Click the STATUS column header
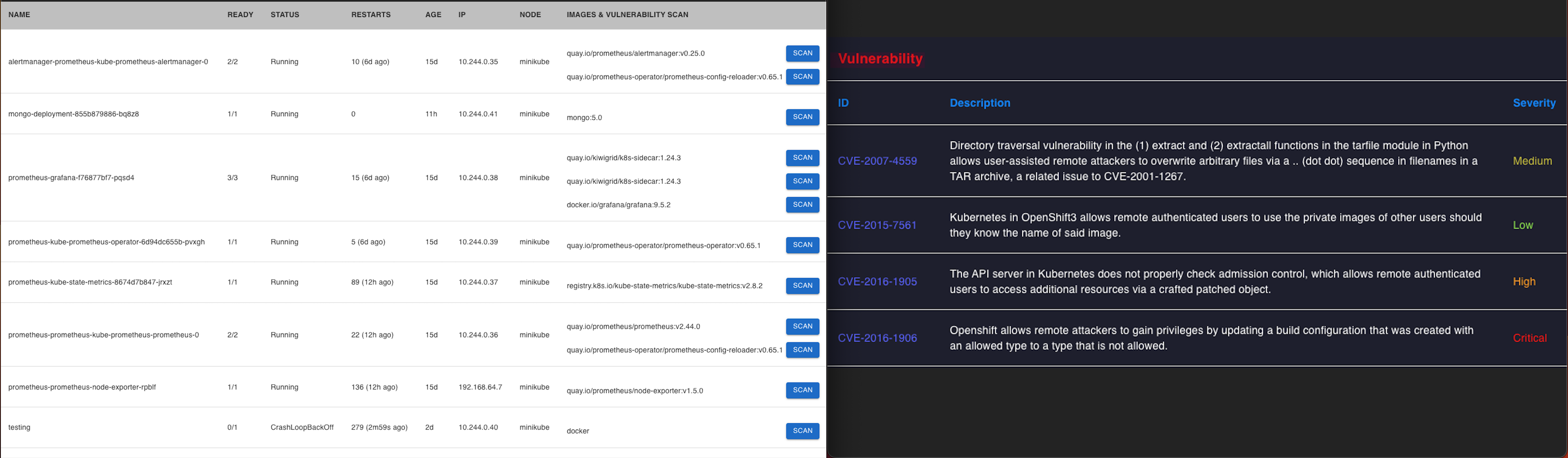The image size is (1568, 458). click(x=285, y=15)
